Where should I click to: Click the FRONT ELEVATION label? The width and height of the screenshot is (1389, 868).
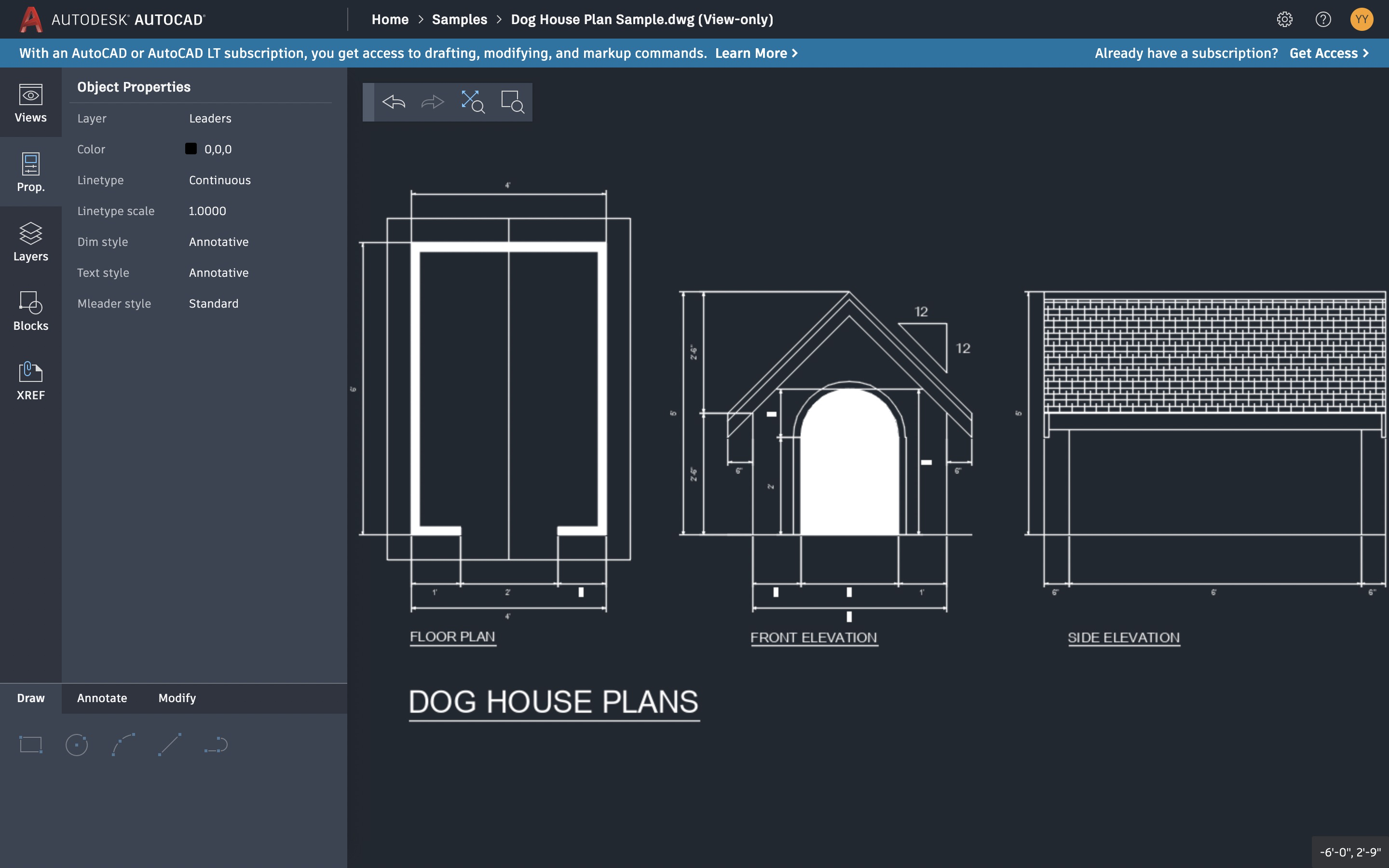point(814,638)
